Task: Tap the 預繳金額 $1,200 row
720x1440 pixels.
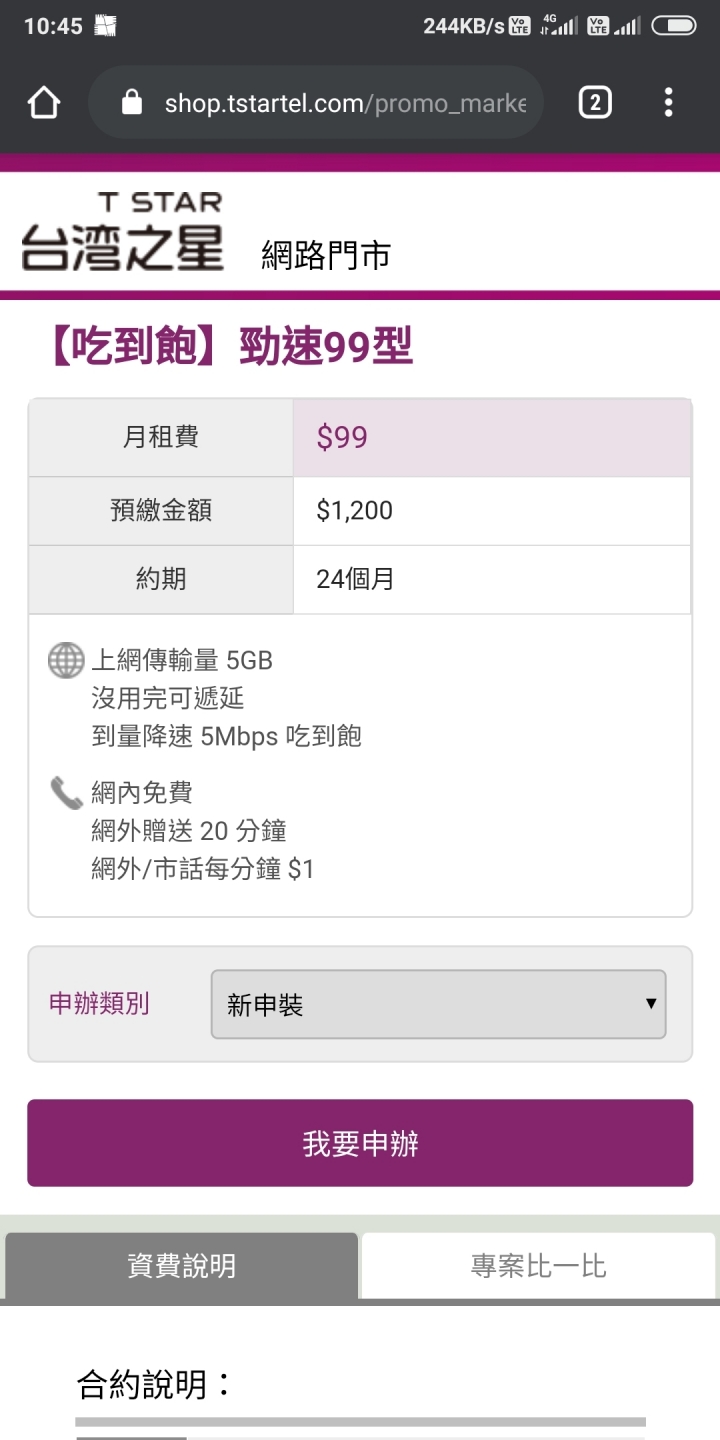Action: (x=360, y=511)
